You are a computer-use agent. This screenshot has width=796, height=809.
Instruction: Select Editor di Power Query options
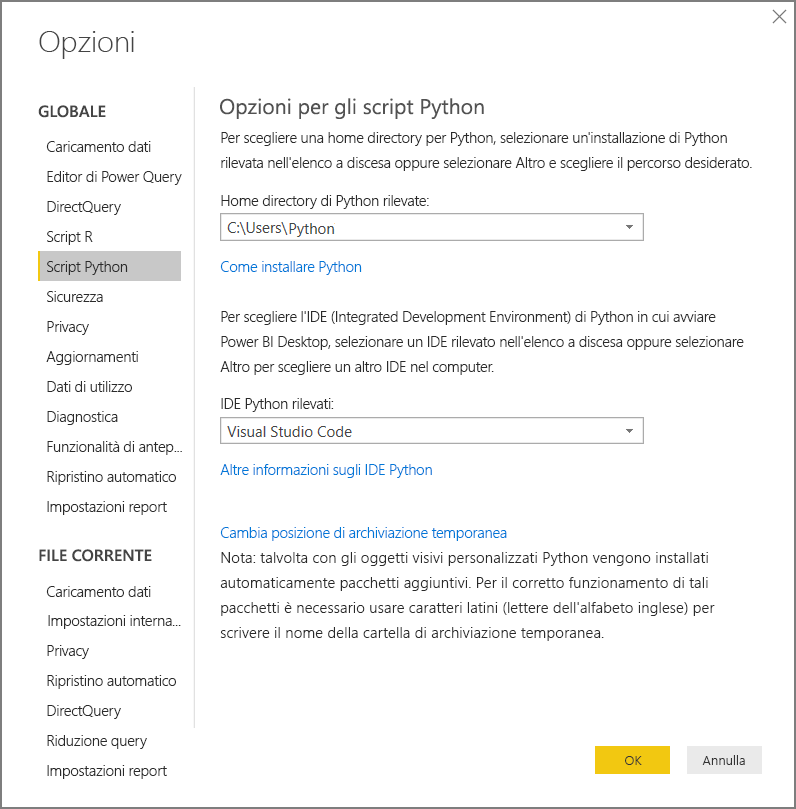pyautogui.click(x=113, y=176)
